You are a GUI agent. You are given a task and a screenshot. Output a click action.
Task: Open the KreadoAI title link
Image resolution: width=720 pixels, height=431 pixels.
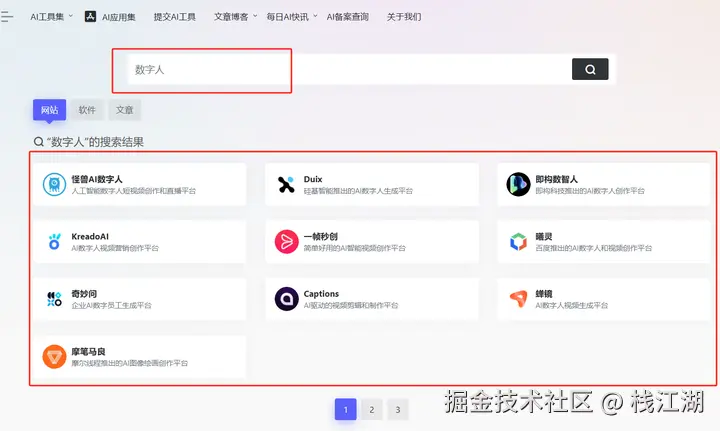click(x=90, y=236)
